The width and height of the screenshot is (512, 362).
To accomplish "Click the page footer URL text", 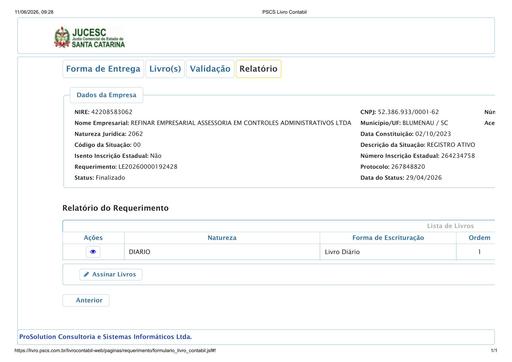I will (x=115, y=351).
